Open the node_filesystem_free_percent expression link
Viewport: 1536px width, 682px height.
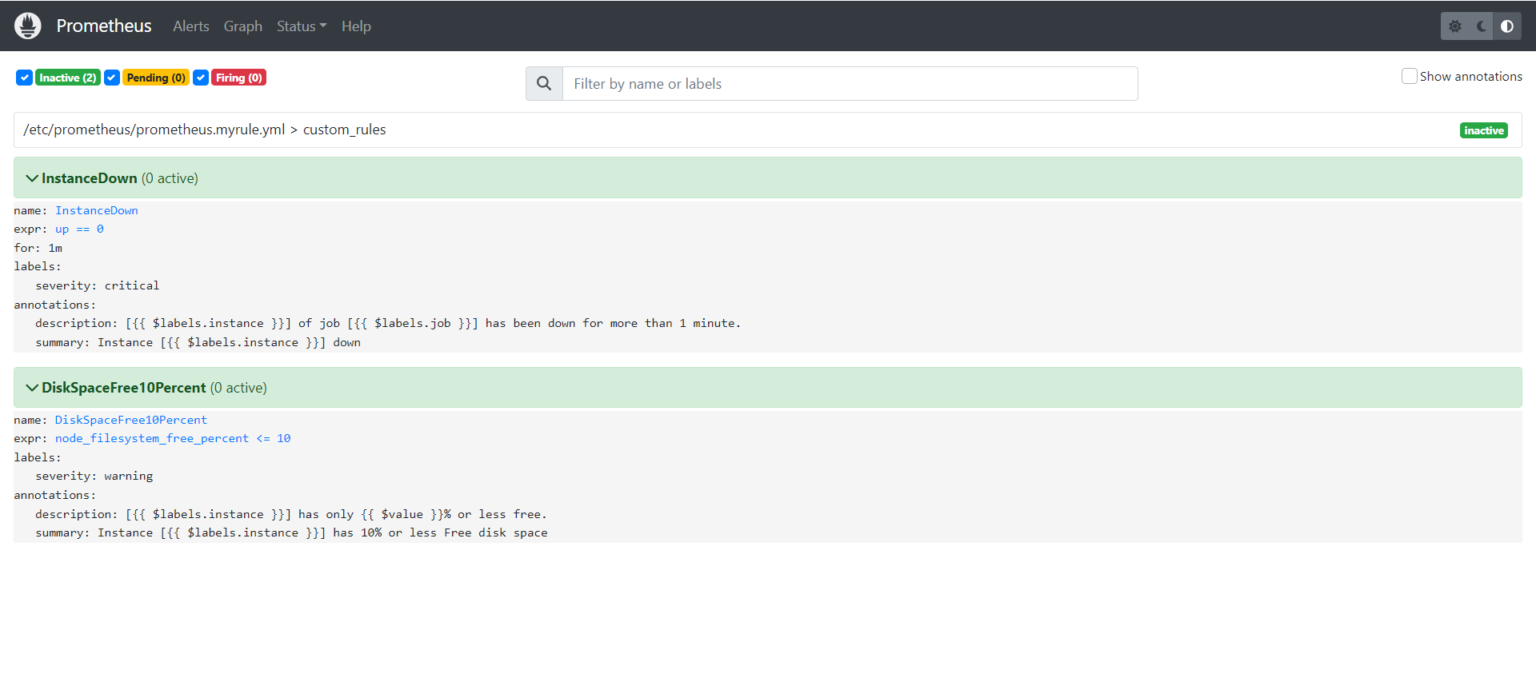tap(151, 438)
